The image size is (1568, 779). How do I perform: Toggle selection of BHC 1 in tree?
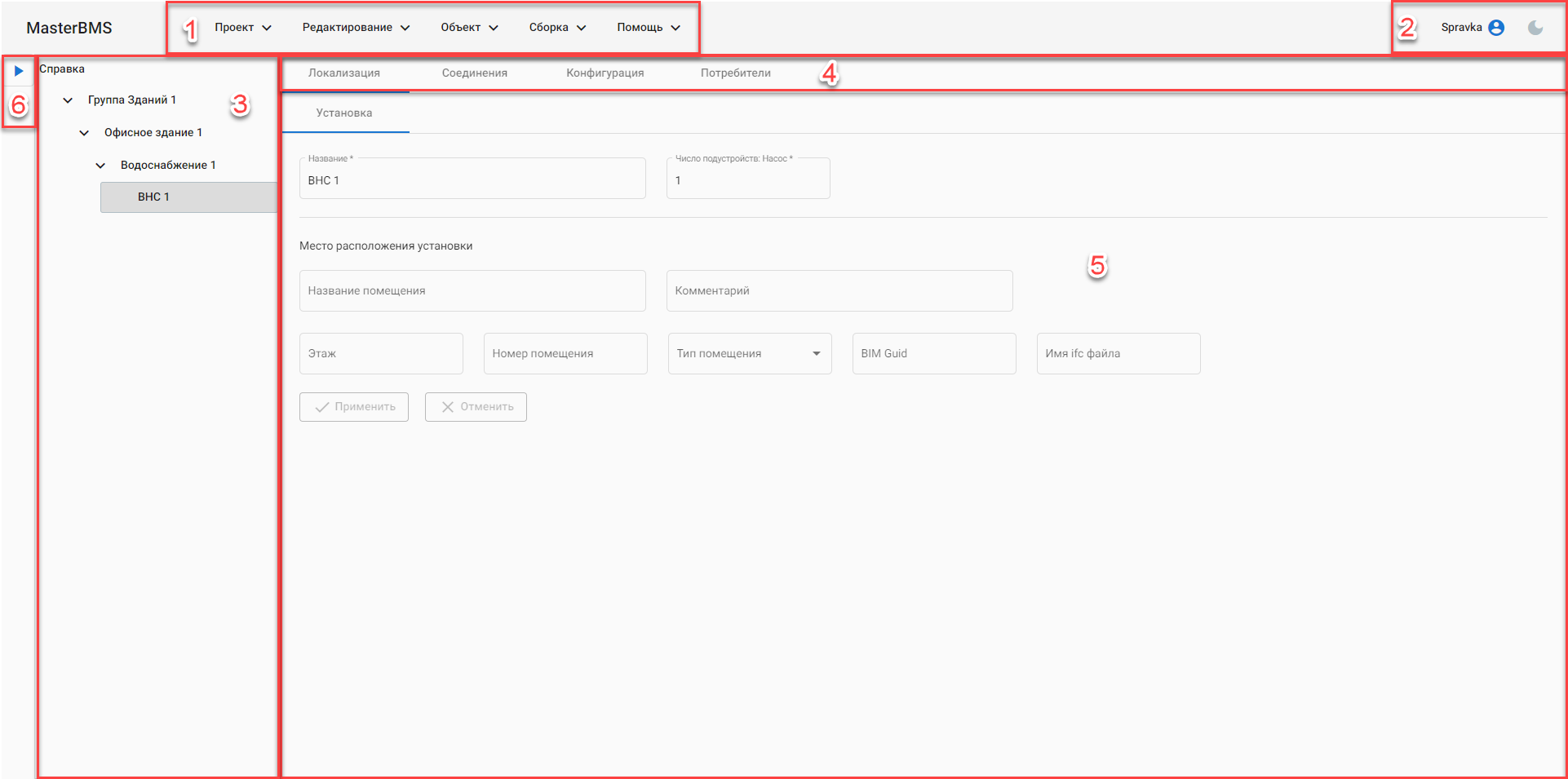click(153, 197)
